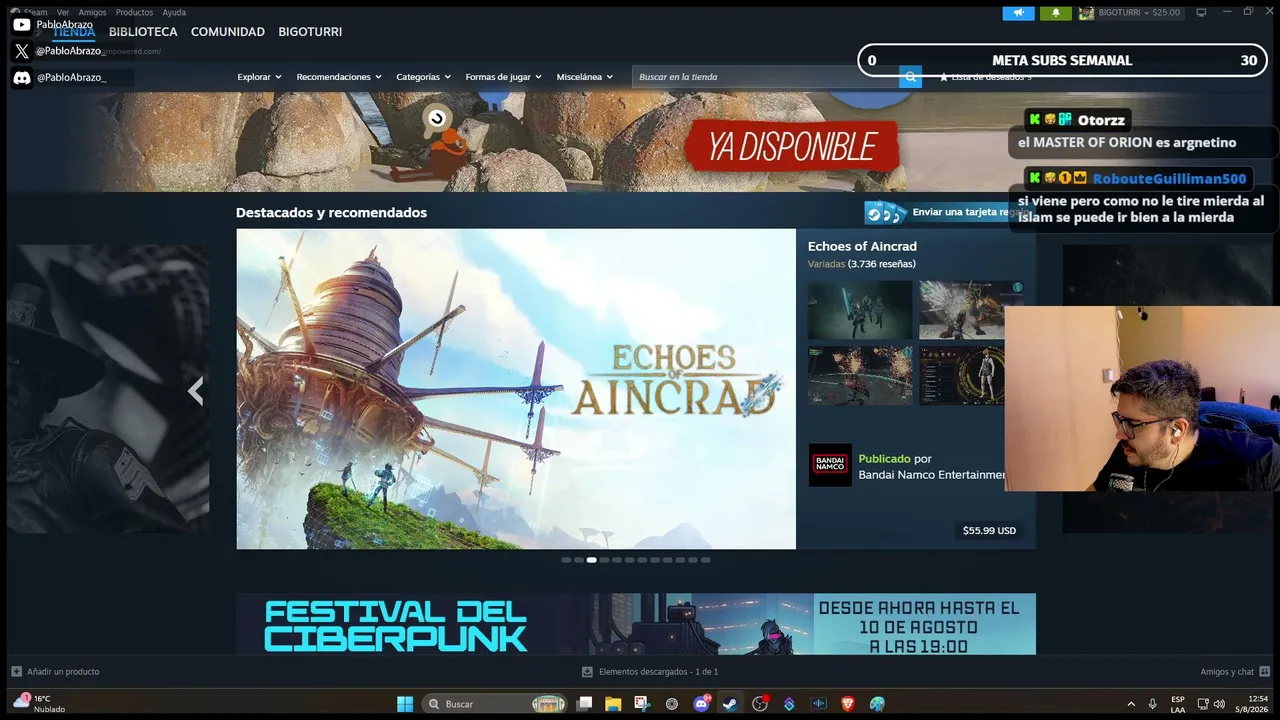Open File Explorer from taskbar
The image size is (1280, 720).
(x=613, y=704)
